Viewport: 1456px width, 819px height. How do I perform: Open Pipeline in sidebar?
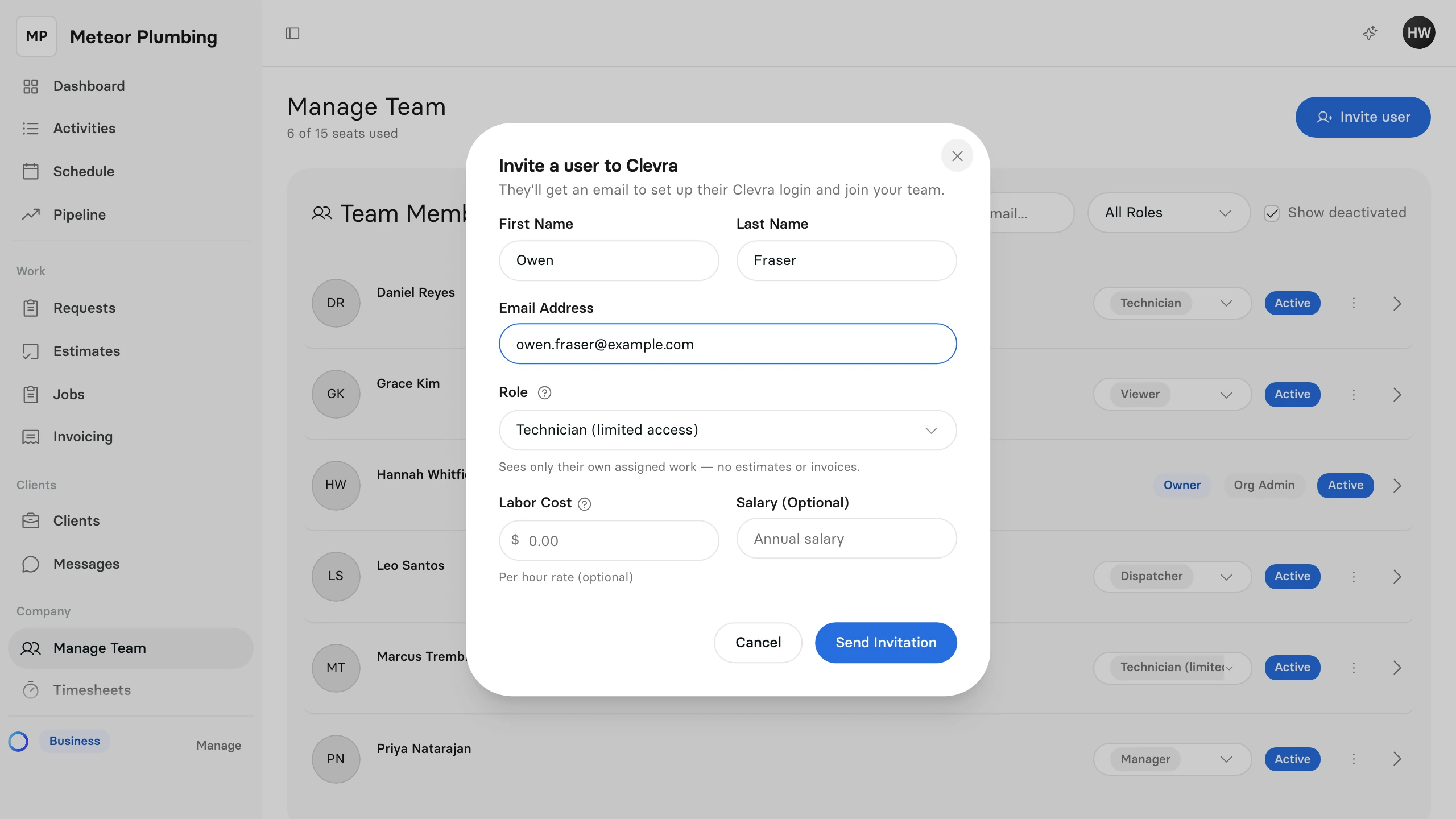[x=130, y=214]
